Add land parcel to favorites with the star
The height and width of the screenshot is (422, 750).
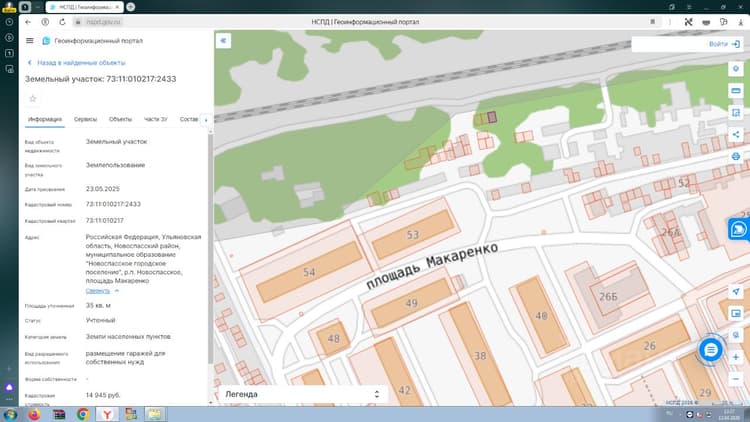tap(33, 99)
